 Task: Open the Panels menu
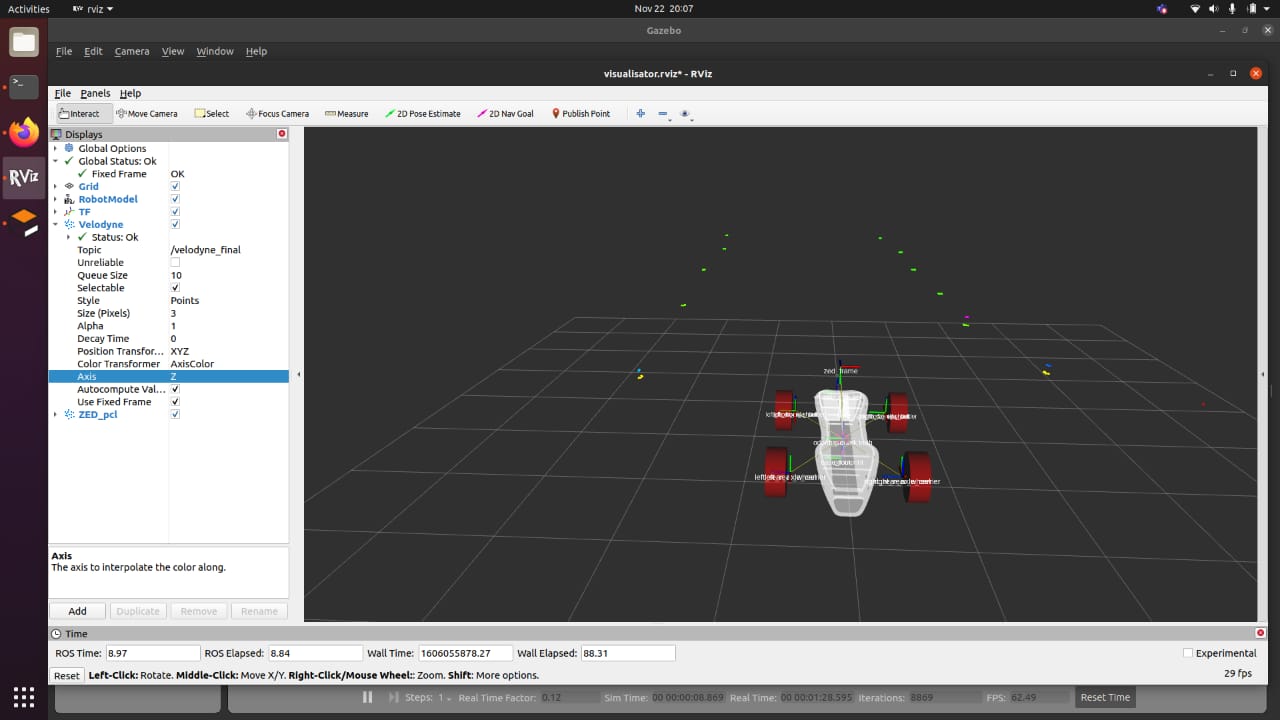95,93
